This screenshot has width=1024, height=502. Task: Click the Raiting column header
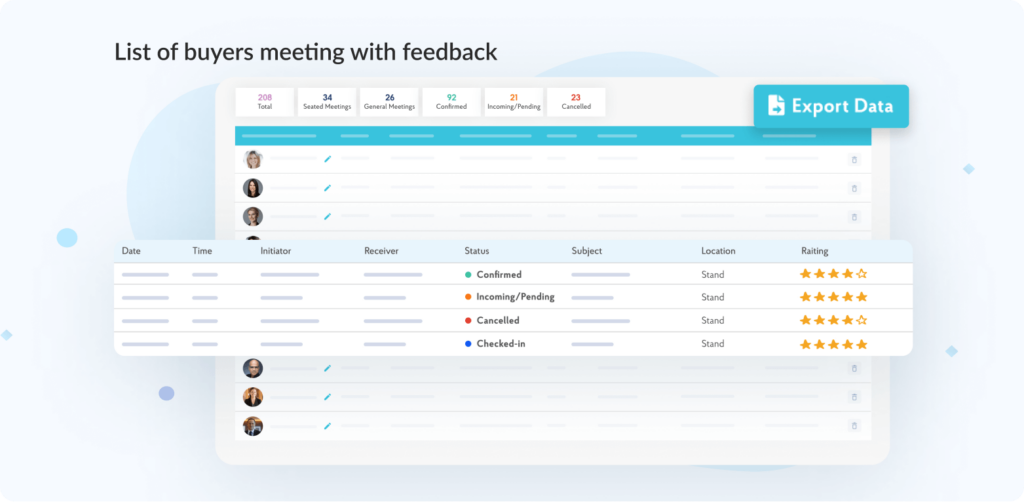click(814, 251)
